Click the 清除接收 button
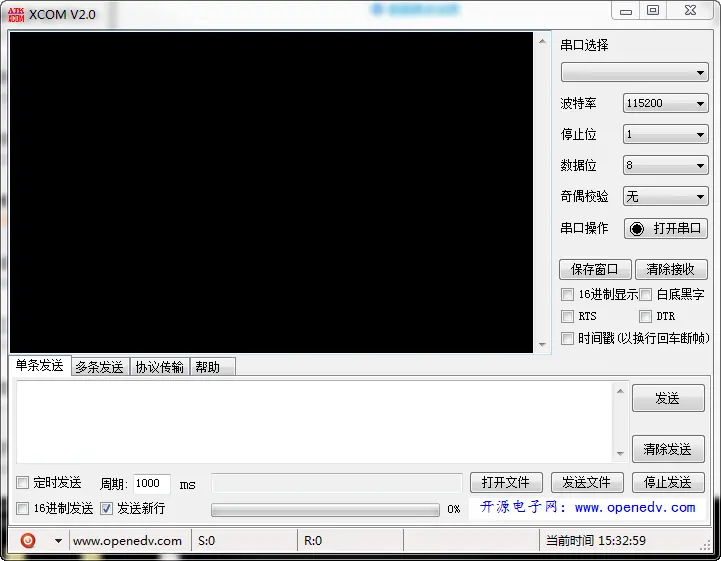The height and width of the screenshot is (561, 721). coord(671,269)
